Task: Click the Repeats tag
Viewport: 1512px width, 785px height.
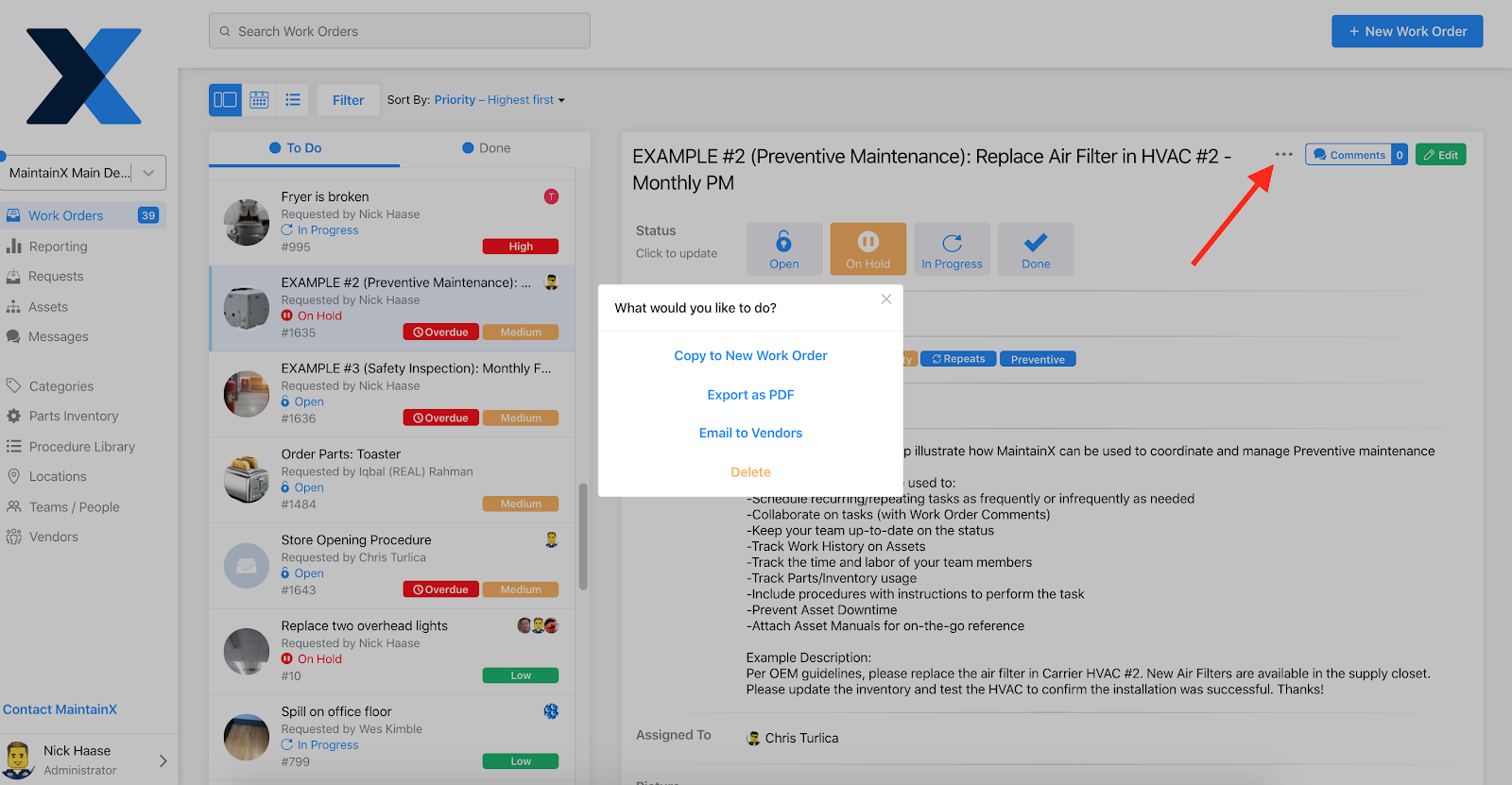Action: [958, 359]
